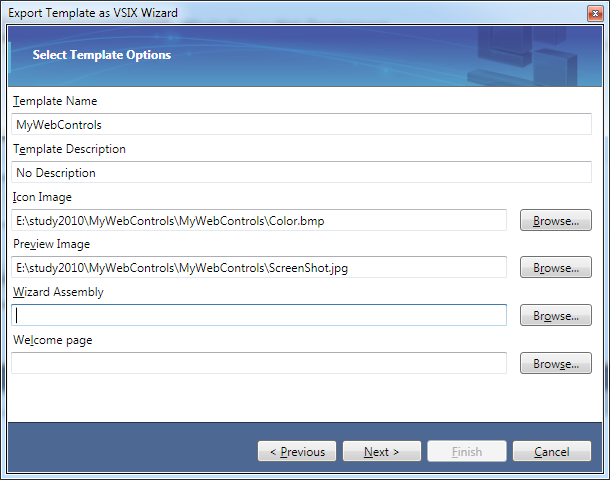610x480 pixels.
Task: Click the Template Name input field
Action: click(x=301, y=124)
